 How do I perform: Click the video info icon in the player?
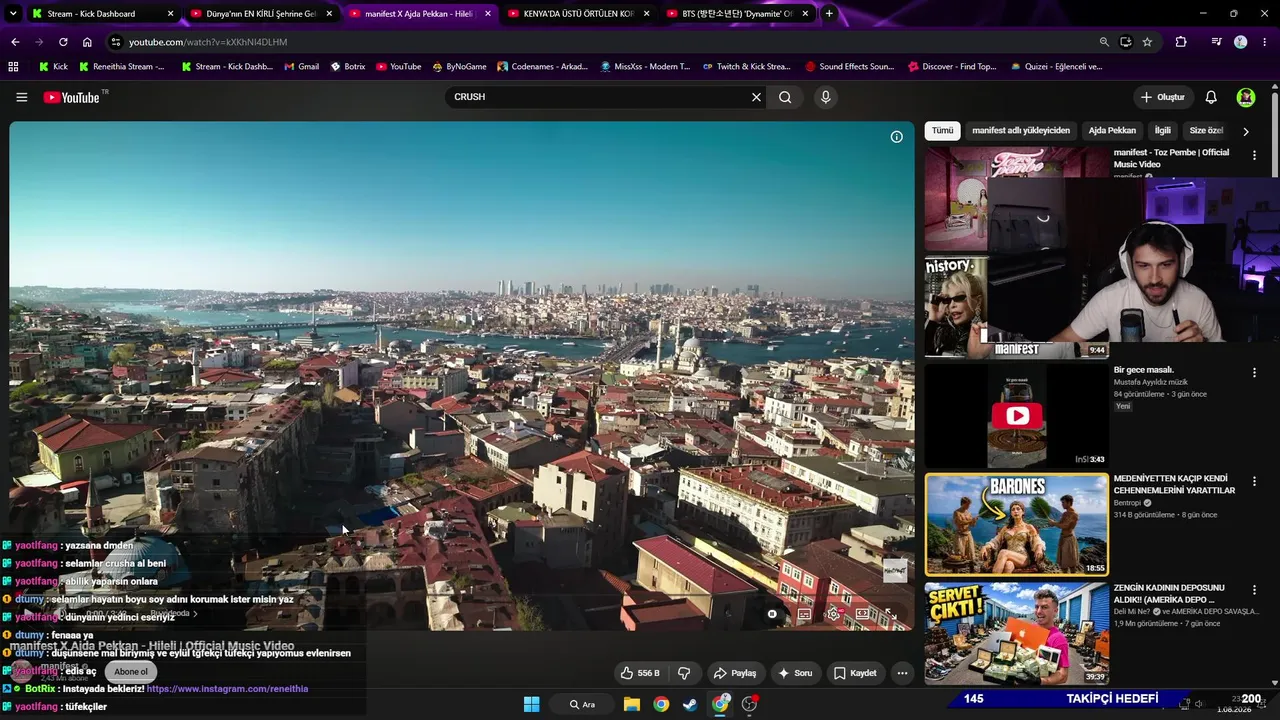tap(897, 137)
